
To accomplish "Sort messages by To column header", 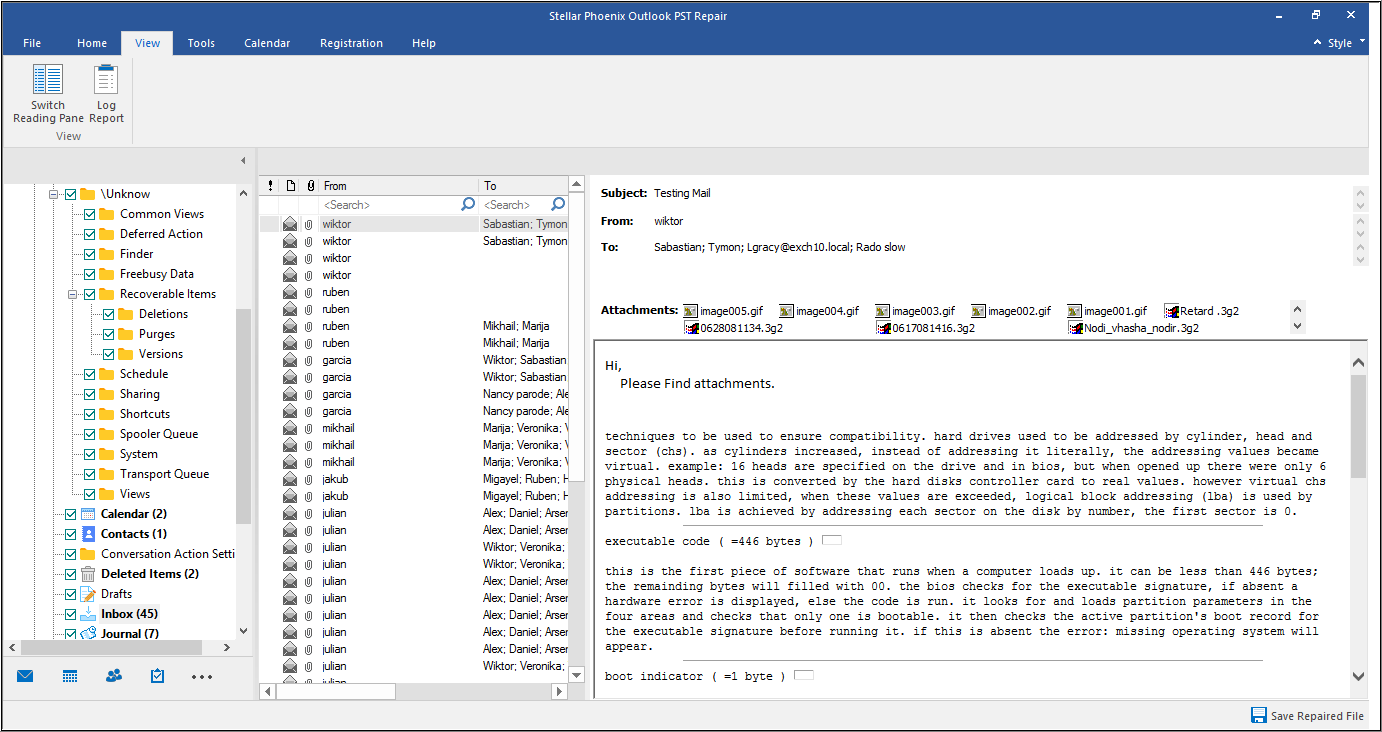I will [x=524, y=185].
